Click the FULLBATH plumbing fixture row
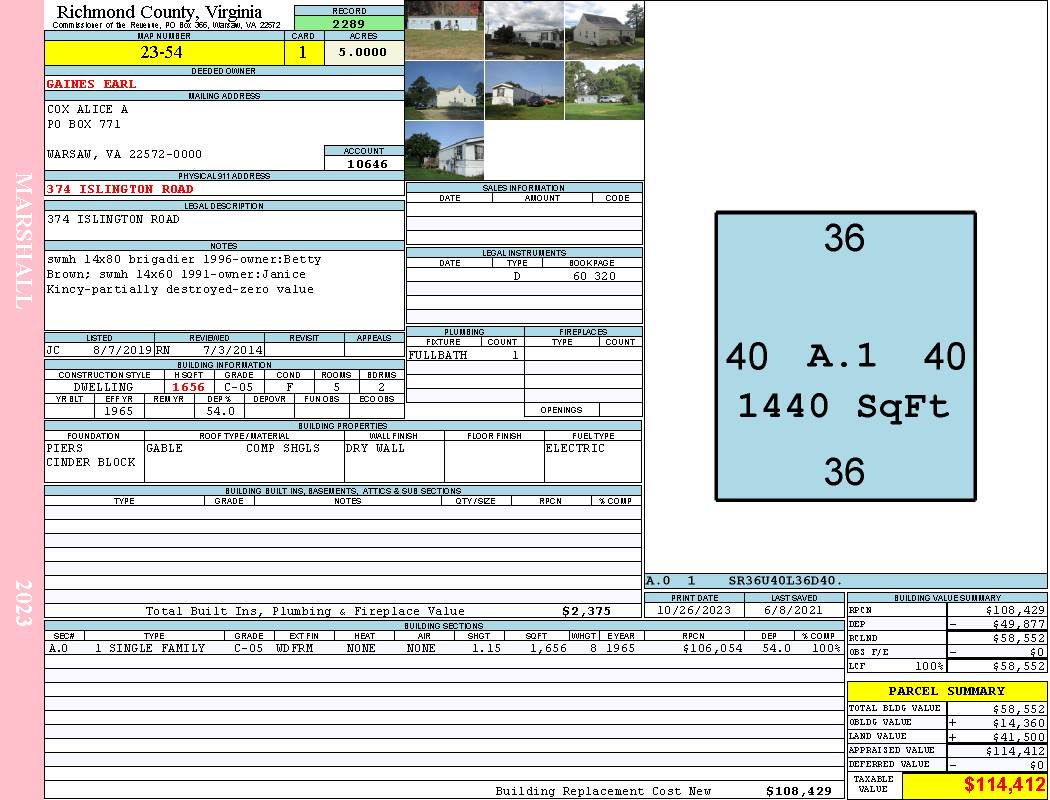Screen dimensions: 1050x800 click(465, 355)
